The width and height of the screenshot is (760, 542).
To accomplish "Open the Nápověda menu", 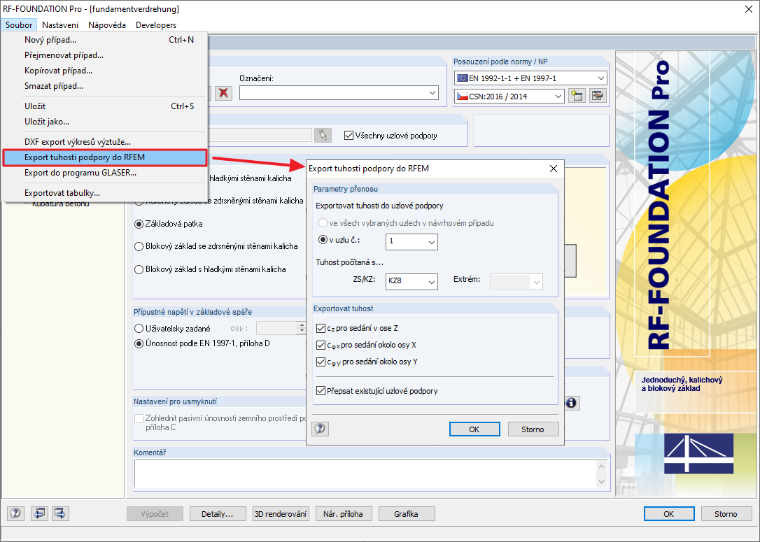I will coord(107,25).
